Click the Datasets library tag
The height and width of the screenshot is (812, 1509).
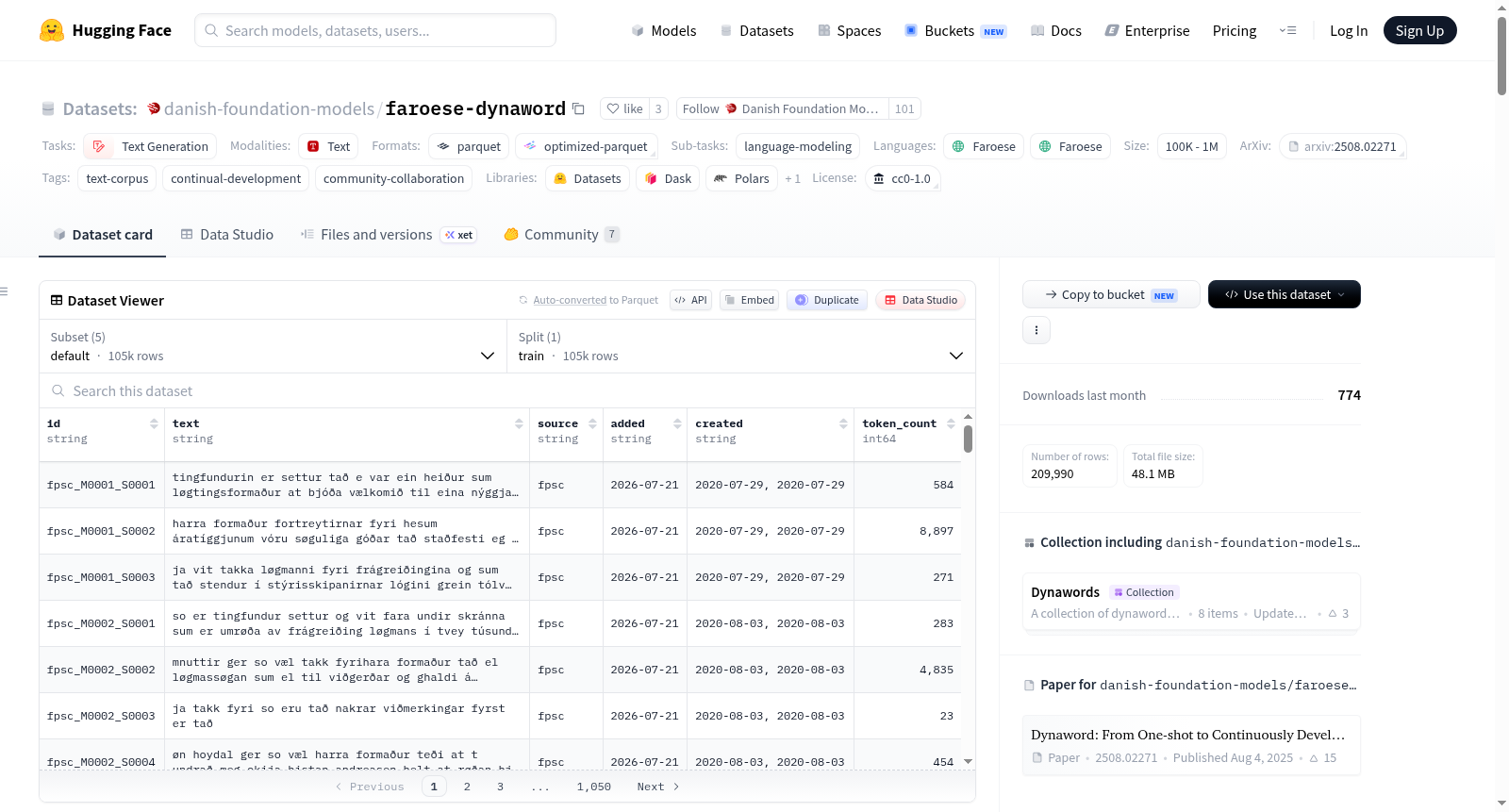pos(588,178)
